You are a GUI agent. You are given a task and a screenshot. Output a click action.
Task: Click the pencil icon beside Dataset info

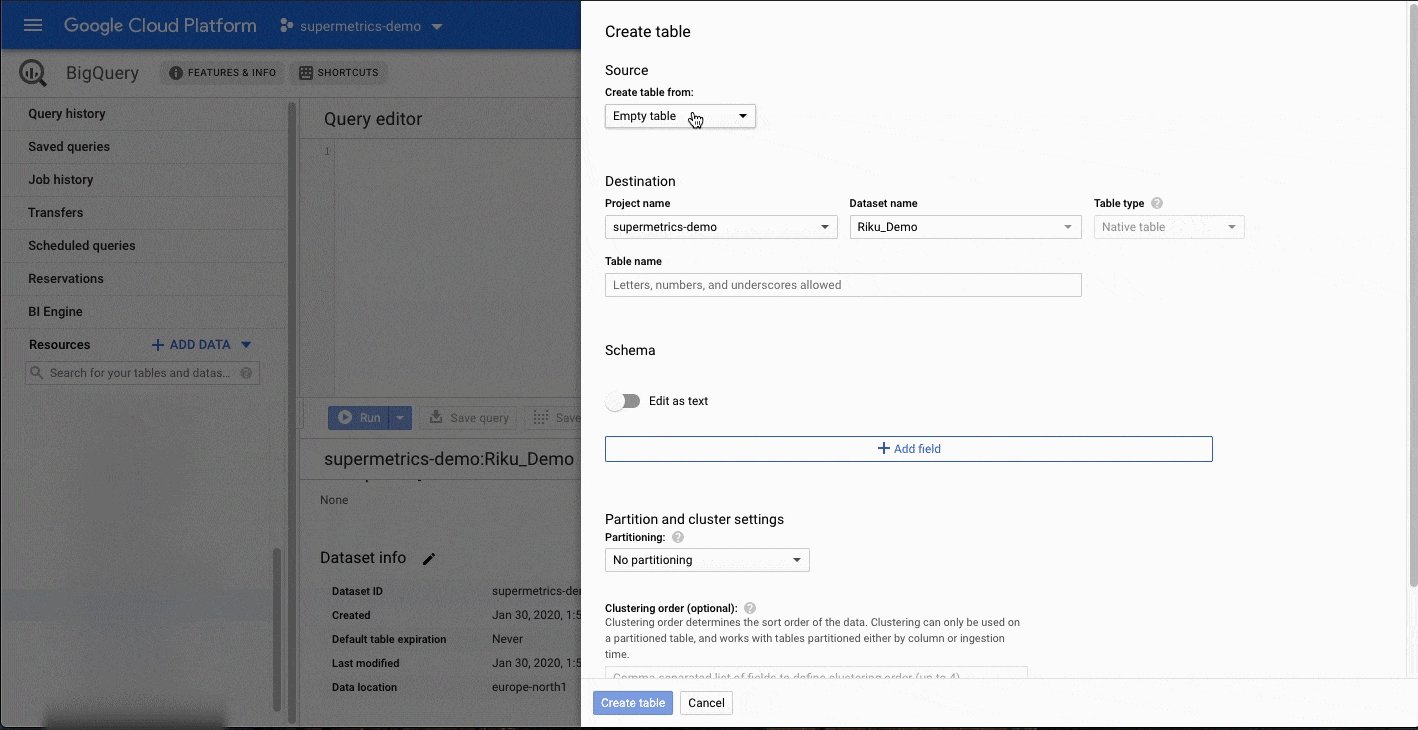(x=429, y=559)
